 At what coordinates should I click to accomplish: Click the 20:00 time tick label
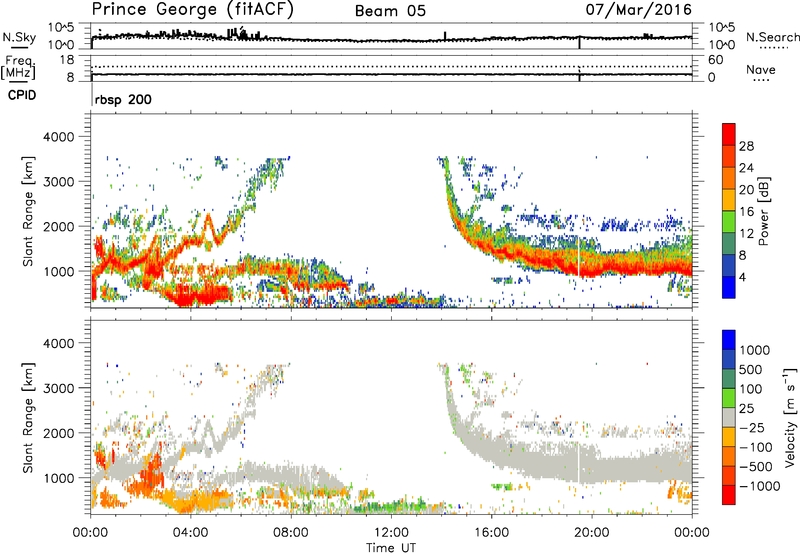(592, 532)
